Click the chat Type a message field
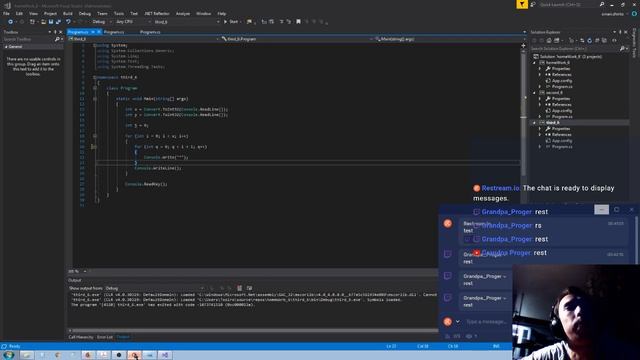The image size is (640, 360). point(486,322)
